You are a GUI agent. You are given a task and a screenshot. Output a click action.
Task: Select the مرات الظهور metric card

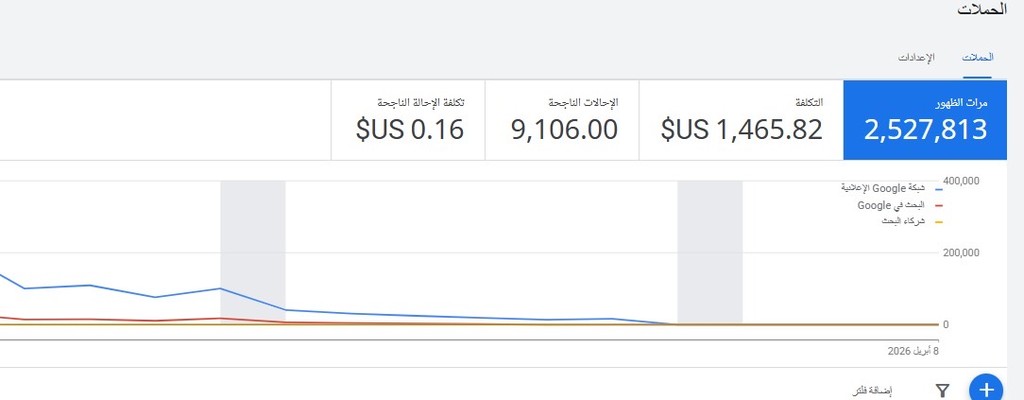(925, 120)
